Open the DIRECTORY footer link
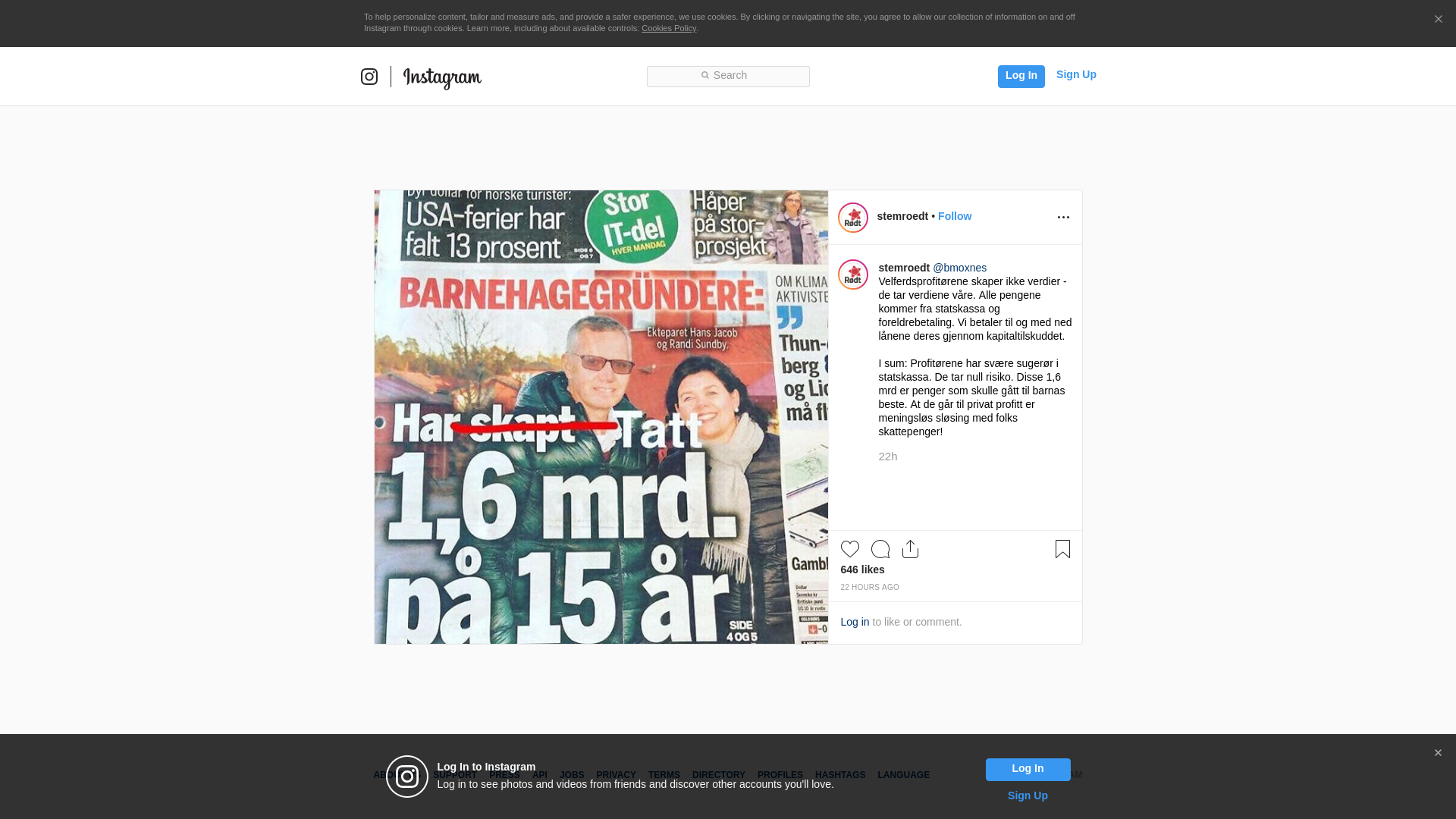1456x819 pixels. [x=719, y=775]
